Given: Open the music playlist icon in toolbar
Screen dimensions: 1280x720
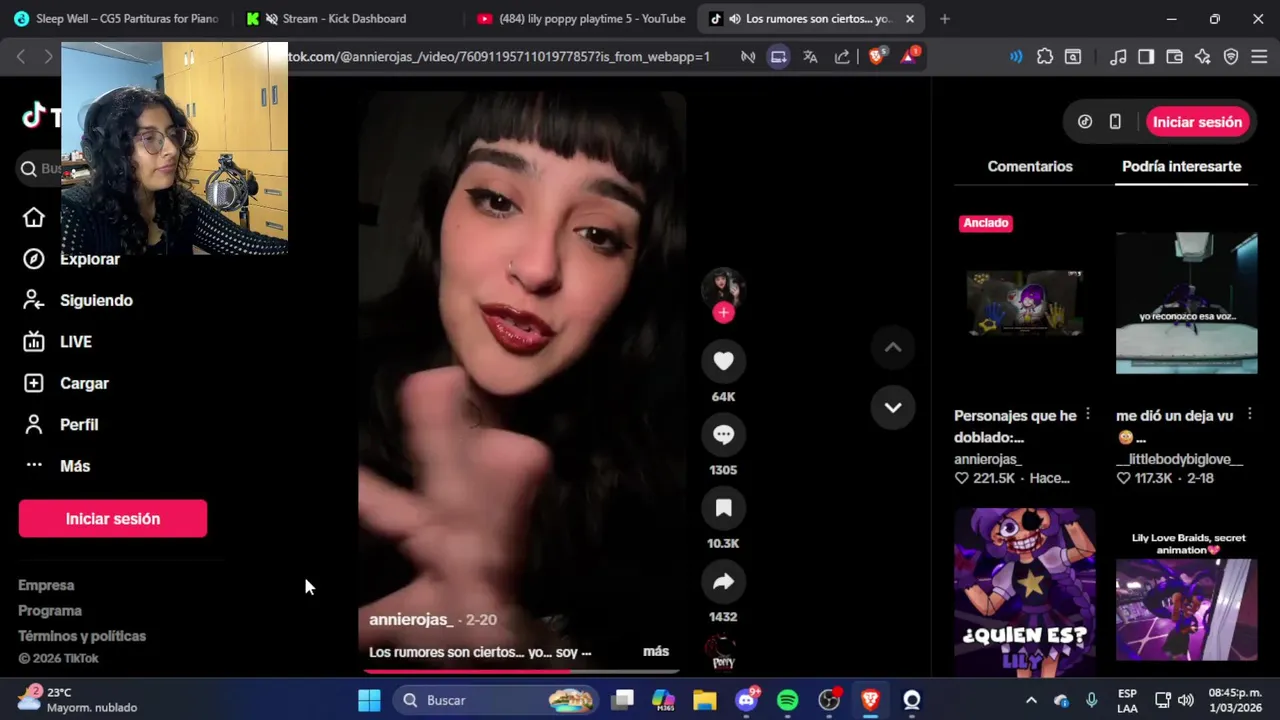Looking at the screenshot, I should point(1119,57).
